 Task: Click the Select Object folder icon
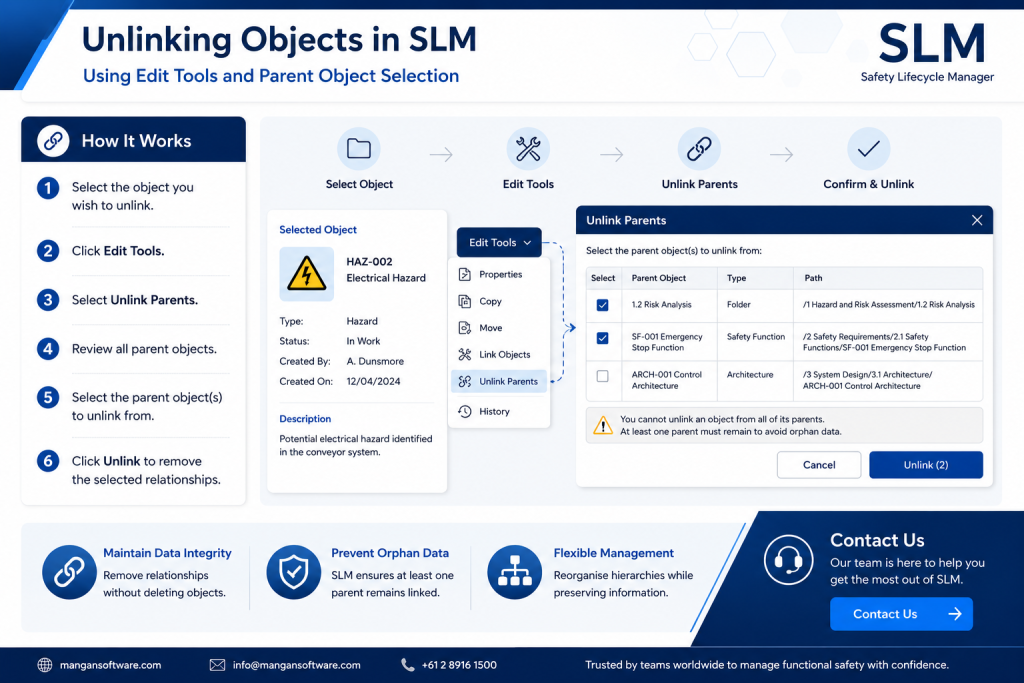click(x=359, y=149)
